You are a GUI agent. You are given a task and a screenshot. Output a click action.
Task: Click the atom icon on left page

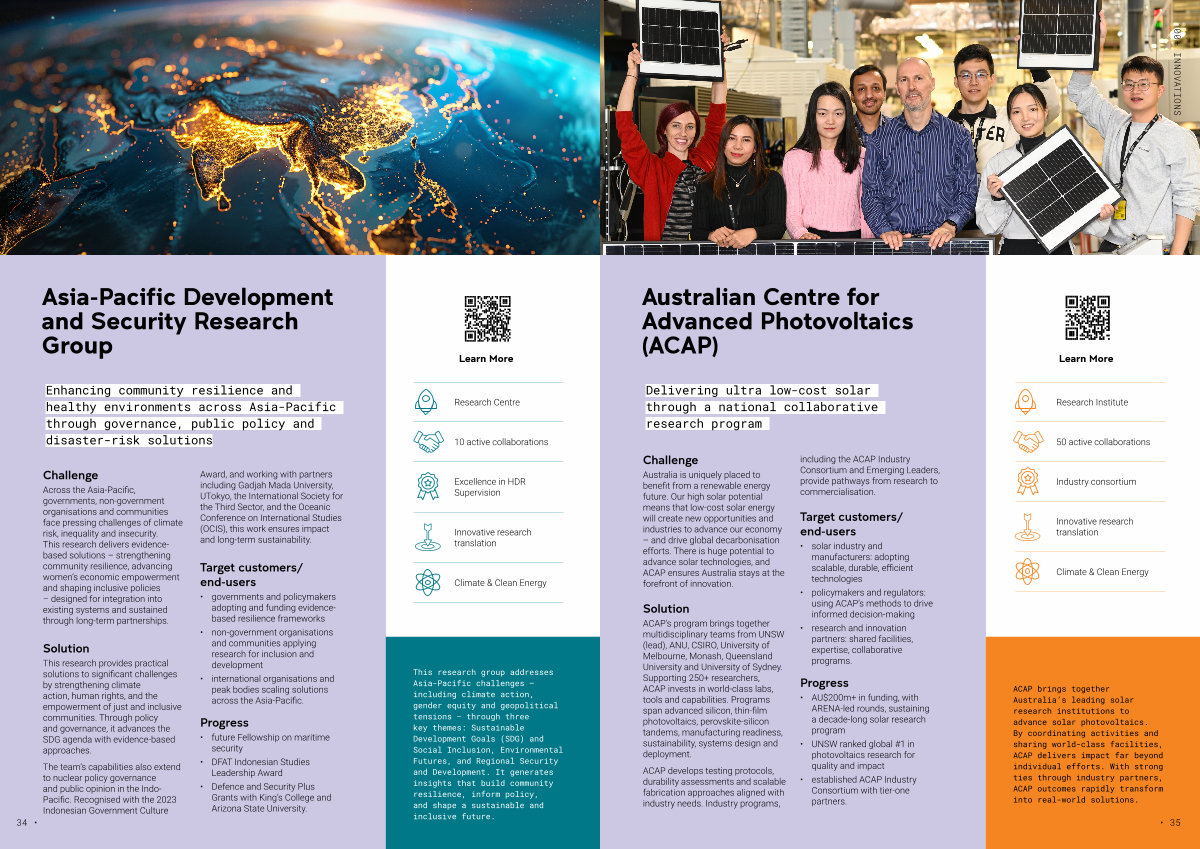(427, 582)
